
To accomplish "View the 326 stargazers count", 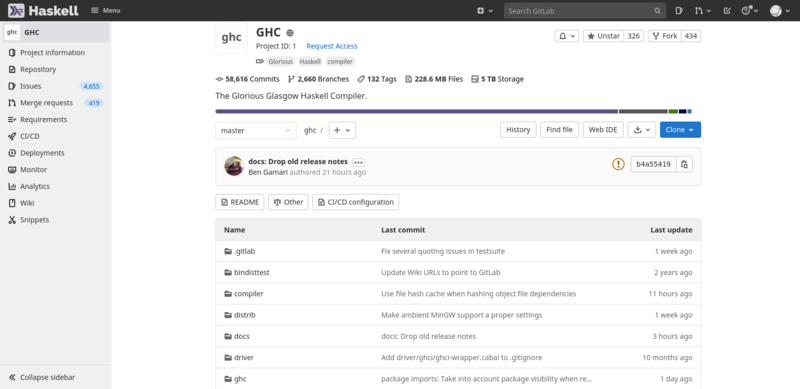I will 634,36.
